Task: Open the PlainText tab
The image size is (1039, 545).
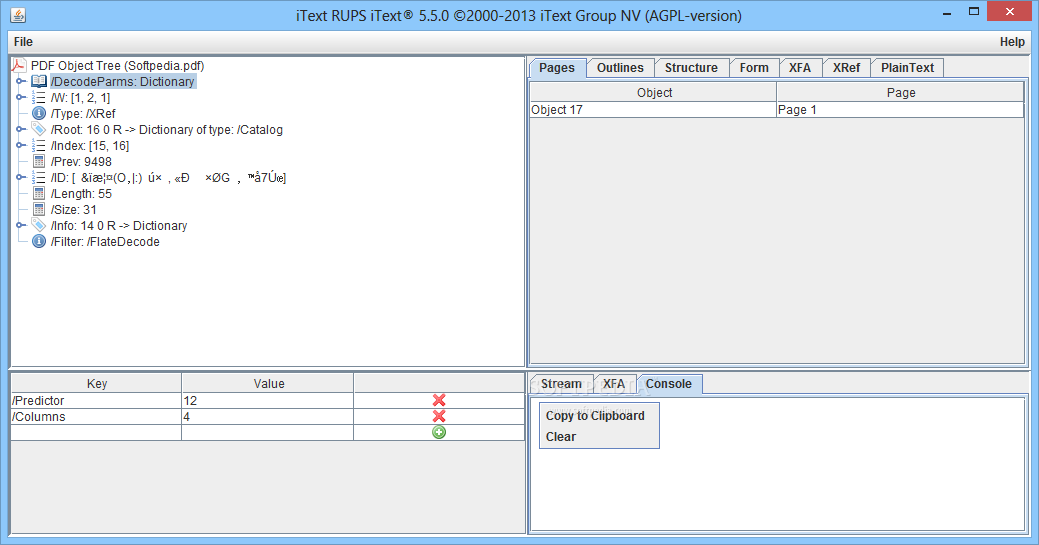Action: (x=907, y=68)
